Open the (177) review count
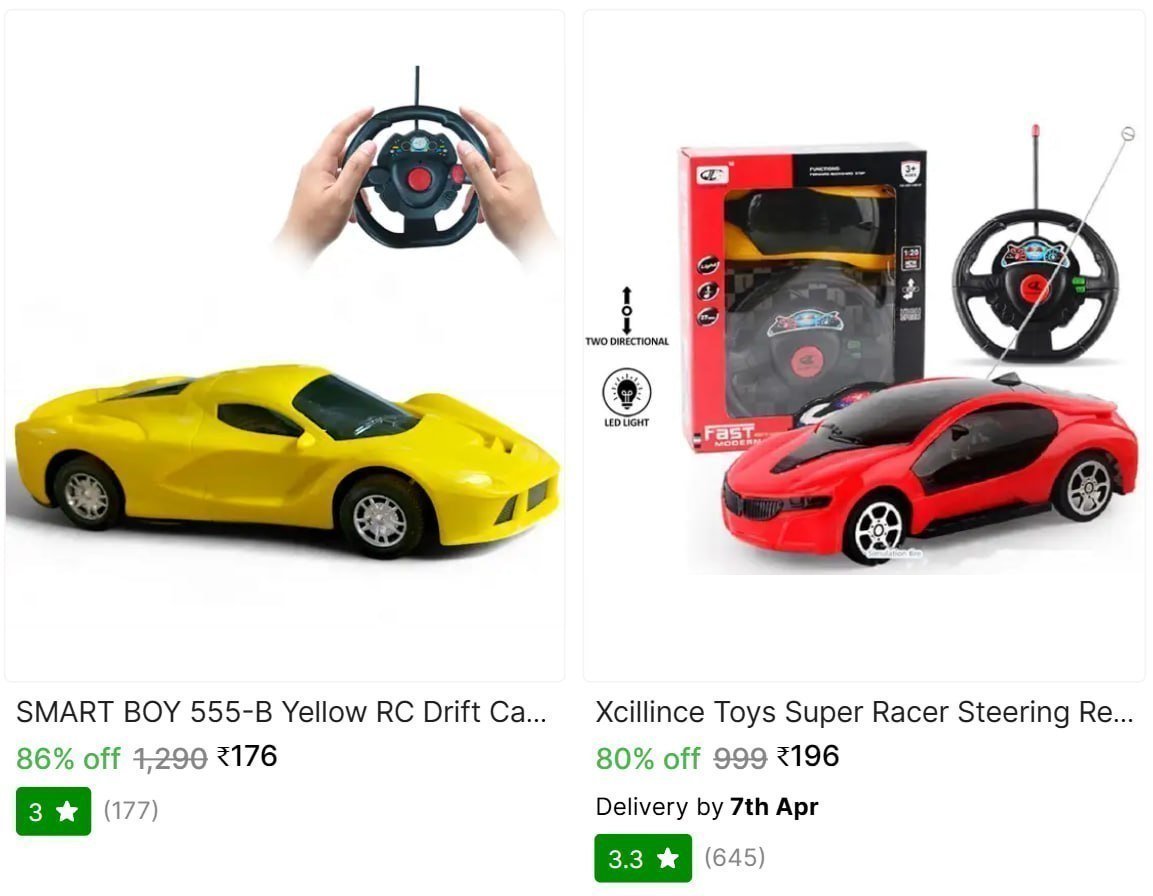 point(131,810)
